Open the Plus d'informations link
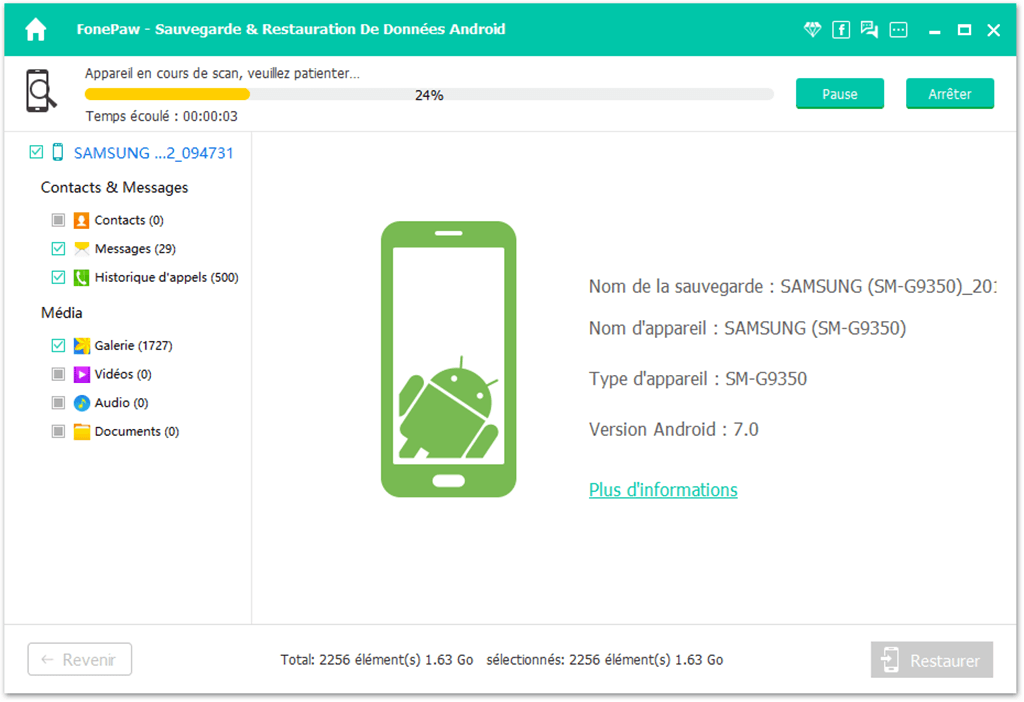 663,490
